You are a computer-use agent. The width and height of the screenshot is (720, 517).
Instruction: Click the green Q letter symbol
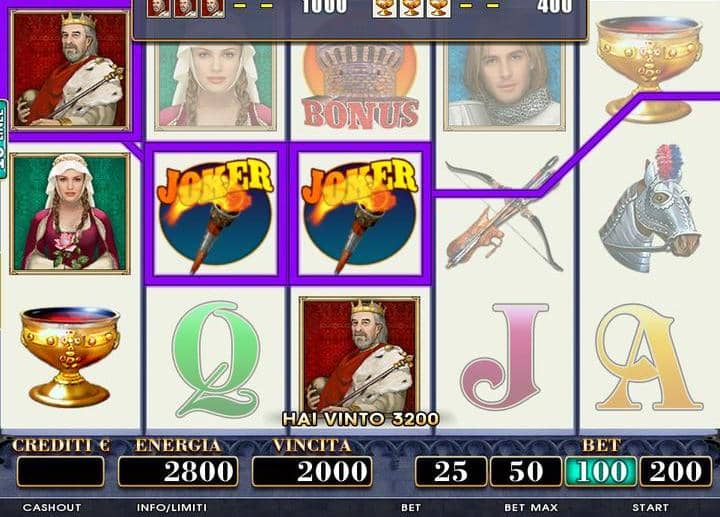click(x=215, y=357)
